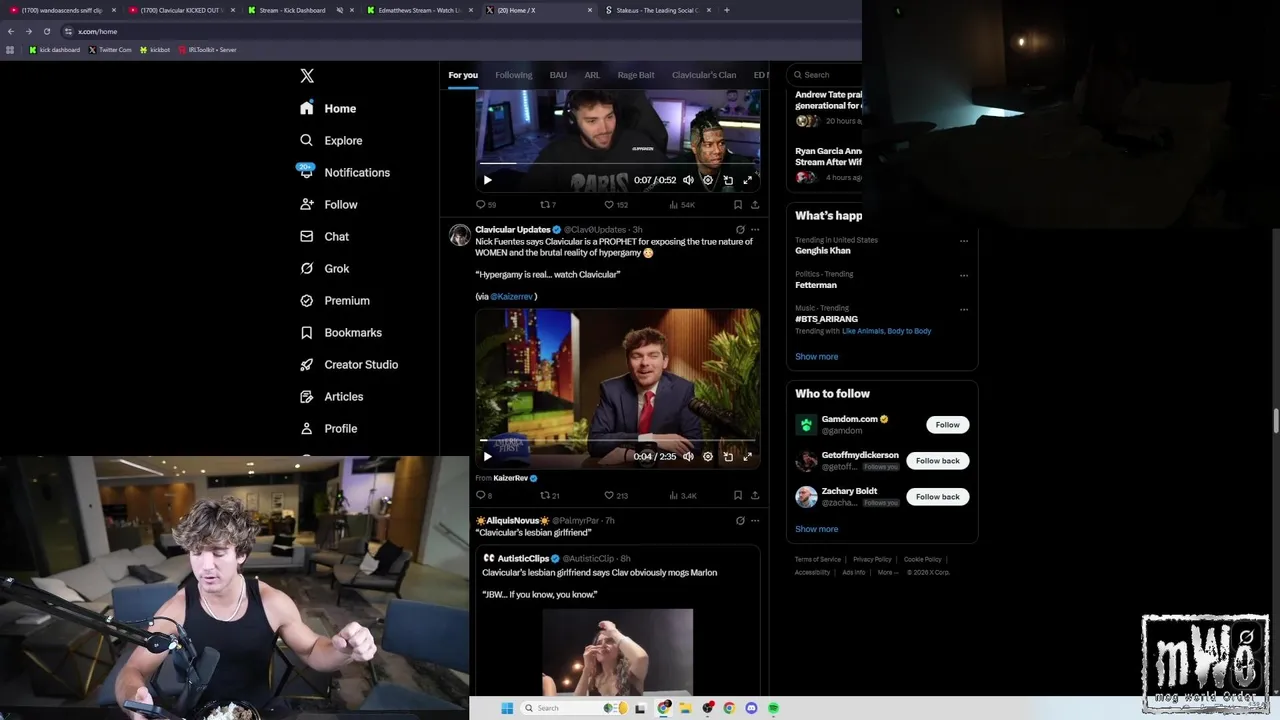The height and width of the screenshot is (720, 1280).
Task: Reply to the top post with 59 replies
Action: click(485, 204)
